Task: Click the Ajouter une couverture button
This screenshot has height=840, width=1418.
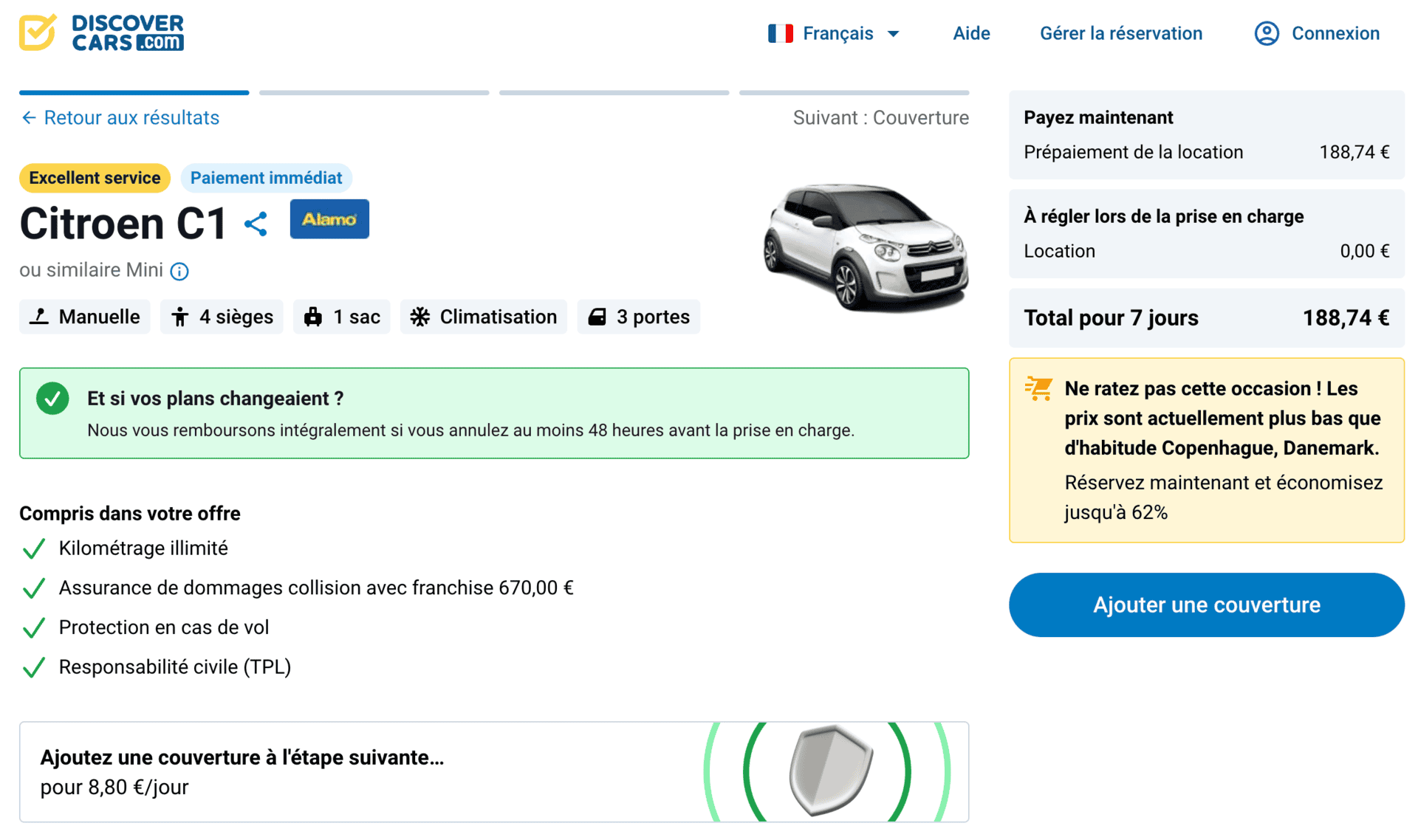Action: pyautogui.click(x=1206, y=605)
